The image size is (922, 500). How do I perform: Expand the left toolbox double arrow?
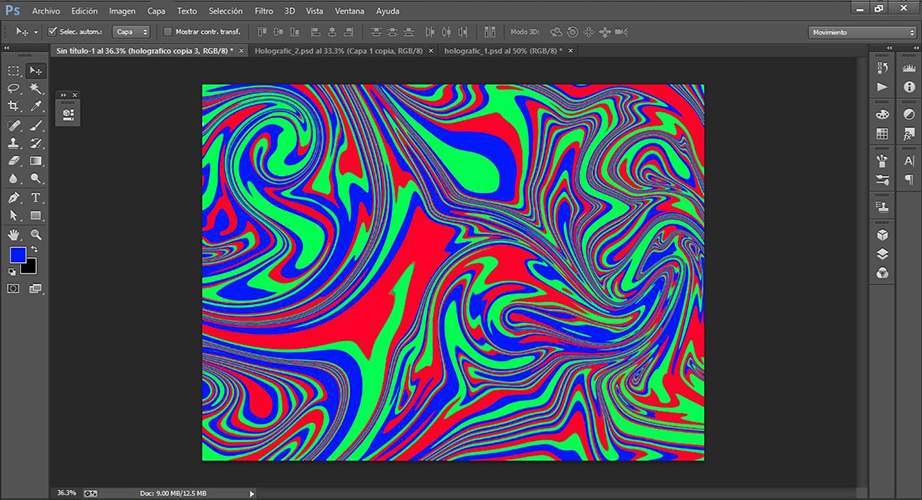(x=6, y=48)
